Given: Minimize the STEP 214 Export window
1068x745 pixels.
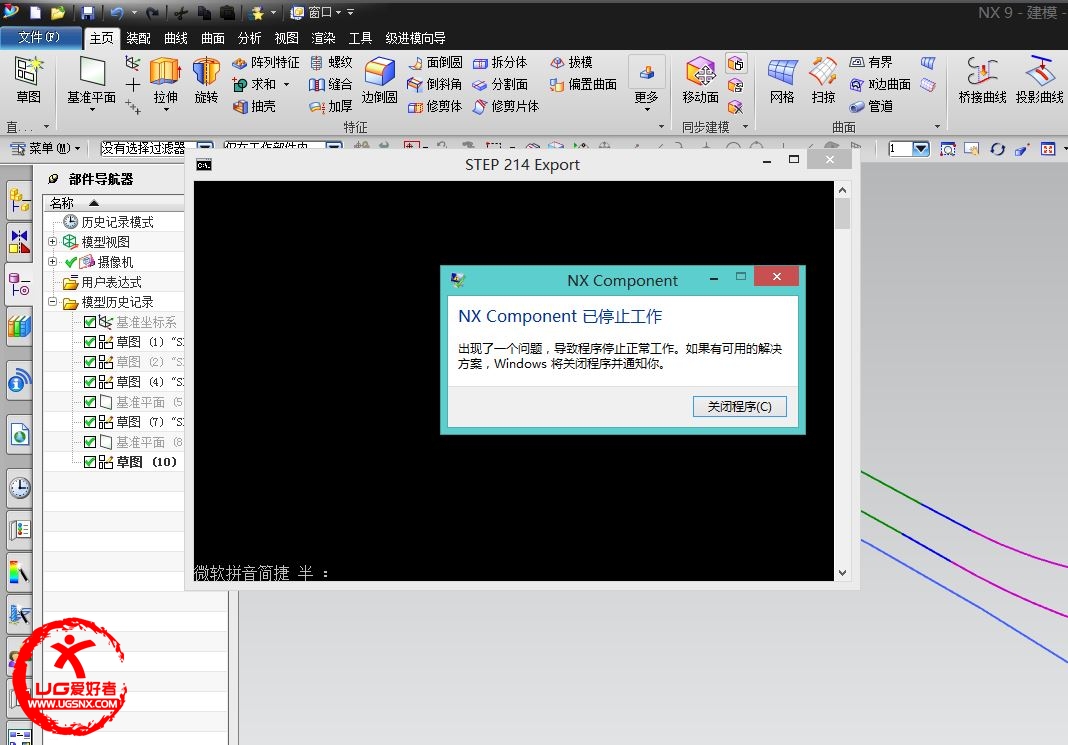Looking at the screenshot, I should (767, 161).
